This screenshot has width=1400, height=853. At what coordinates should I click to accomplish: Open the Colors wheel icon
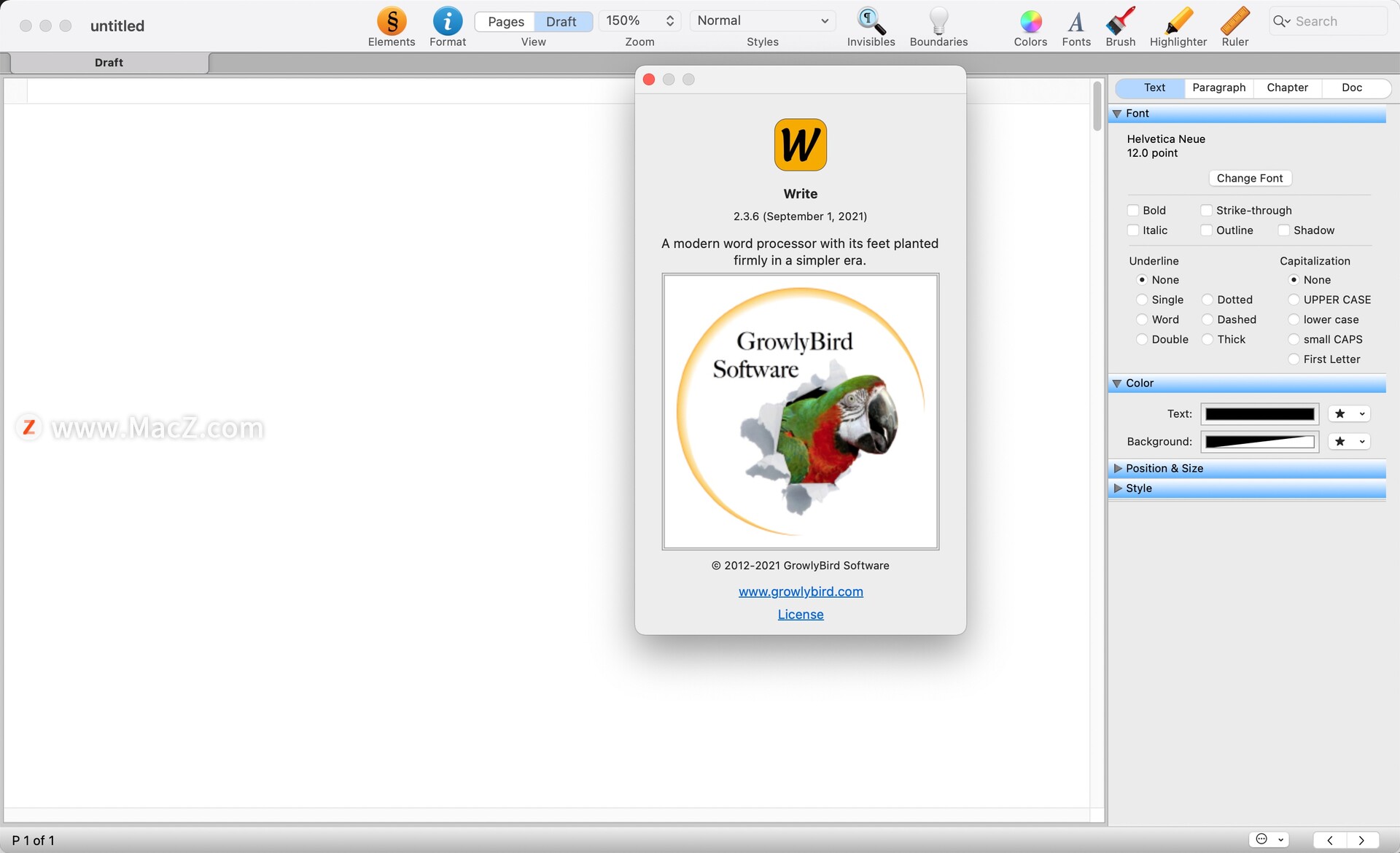[x=1030, y=22]
